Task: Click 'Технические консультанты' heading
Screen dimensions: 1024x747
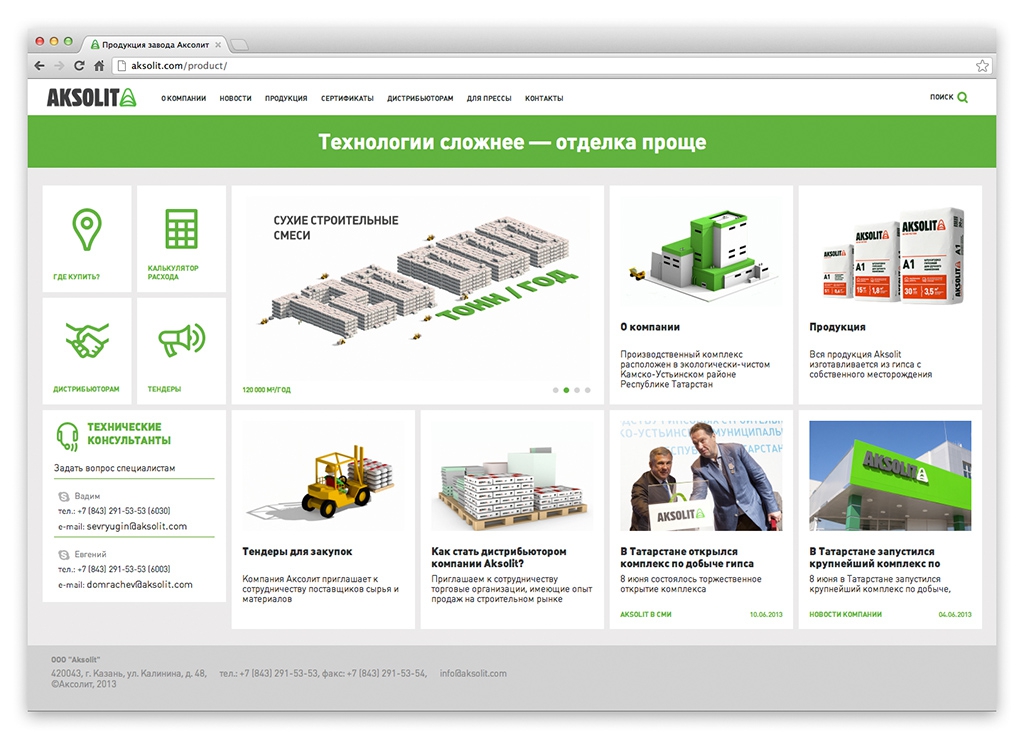Action: click(129, 434)
